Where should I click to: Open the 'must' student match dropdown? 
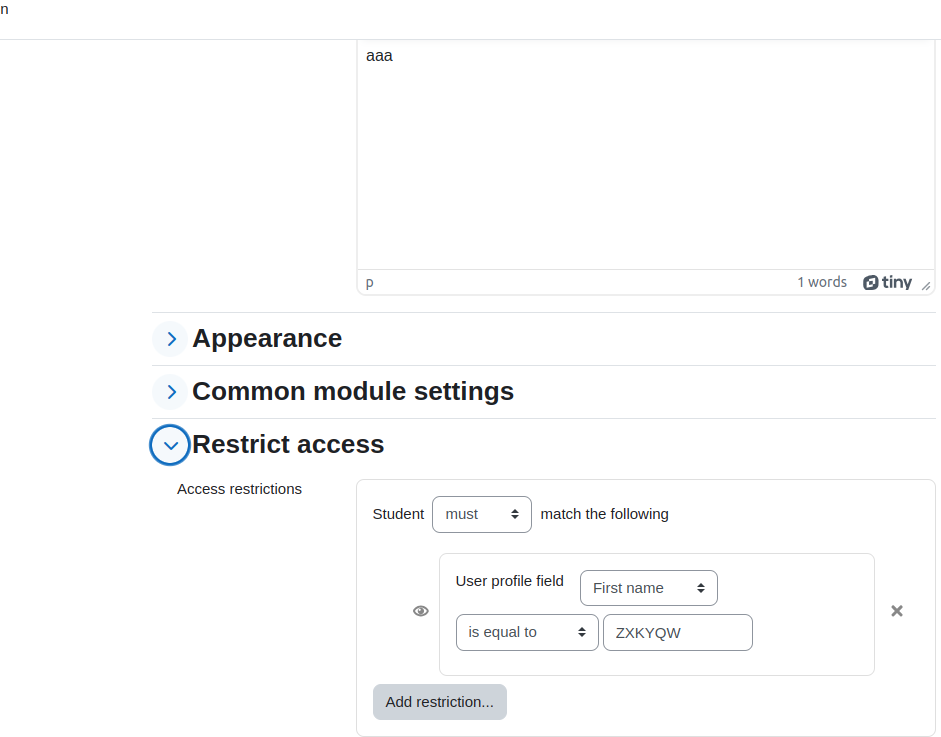point(482,514)
